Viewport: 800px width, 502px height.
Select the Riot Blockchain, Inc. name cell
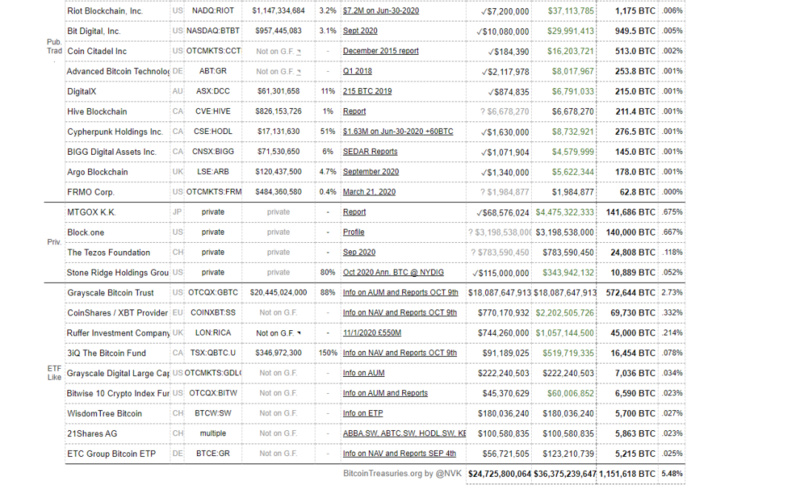click(118, 11)
